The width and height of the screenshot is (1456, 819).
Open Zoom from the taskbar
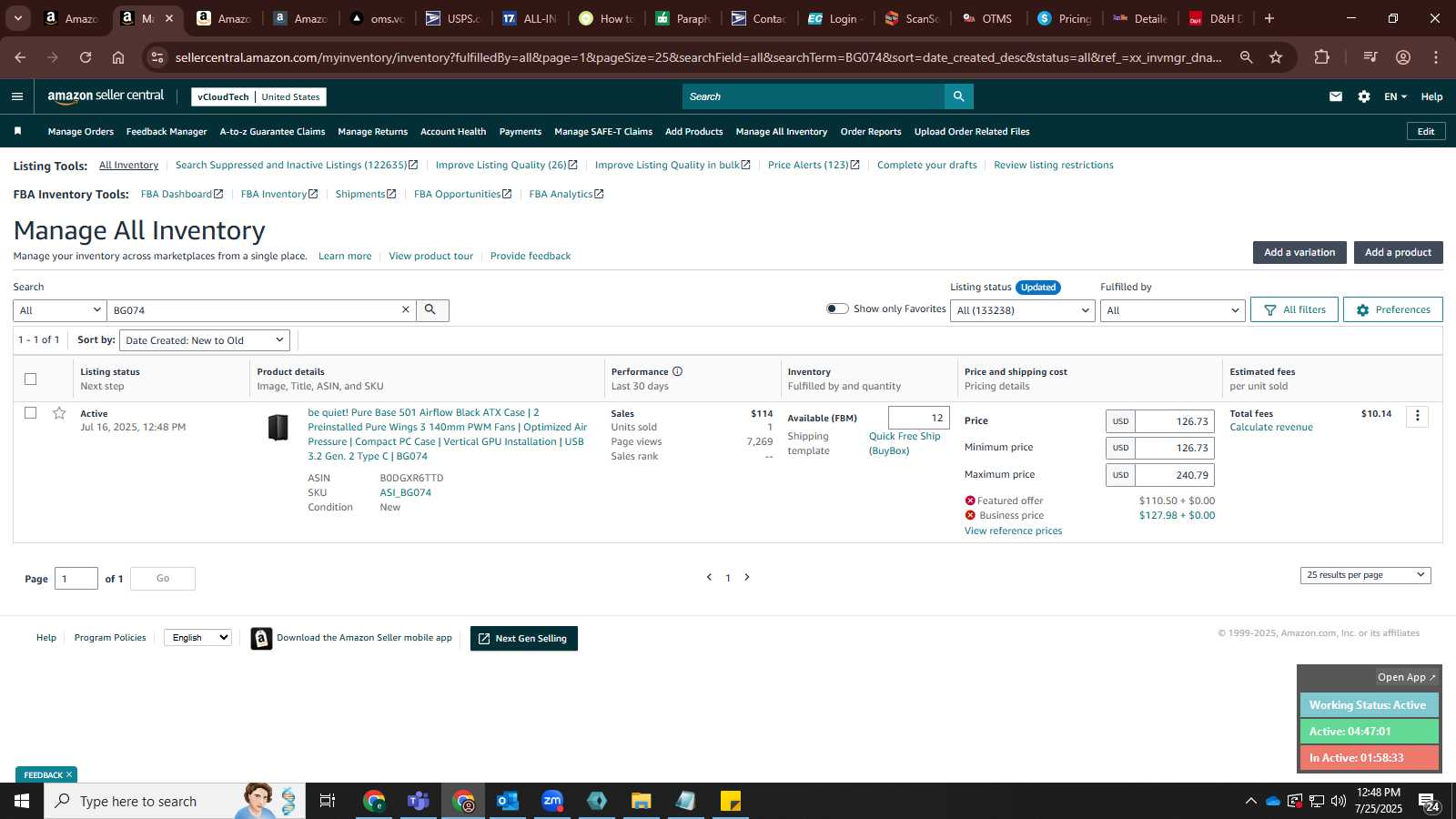pos(552,801)
